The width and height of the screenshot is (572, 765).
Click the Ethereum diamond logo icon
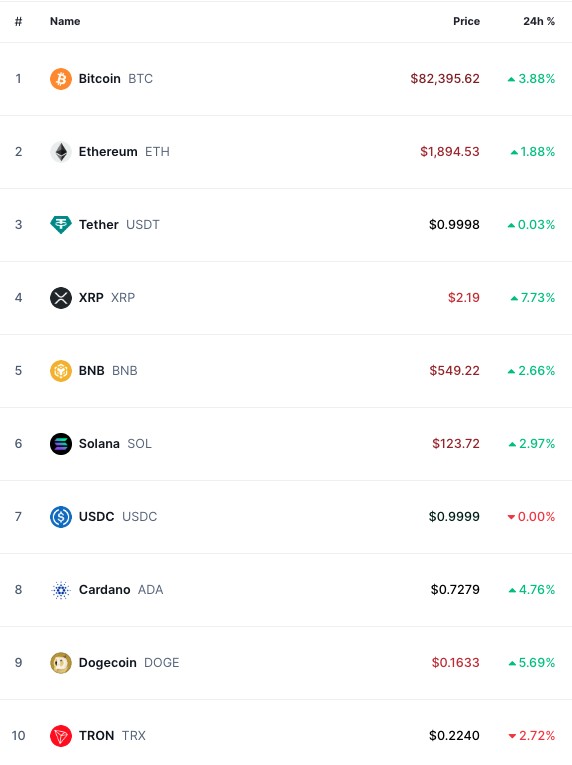[x=61, y=152]
